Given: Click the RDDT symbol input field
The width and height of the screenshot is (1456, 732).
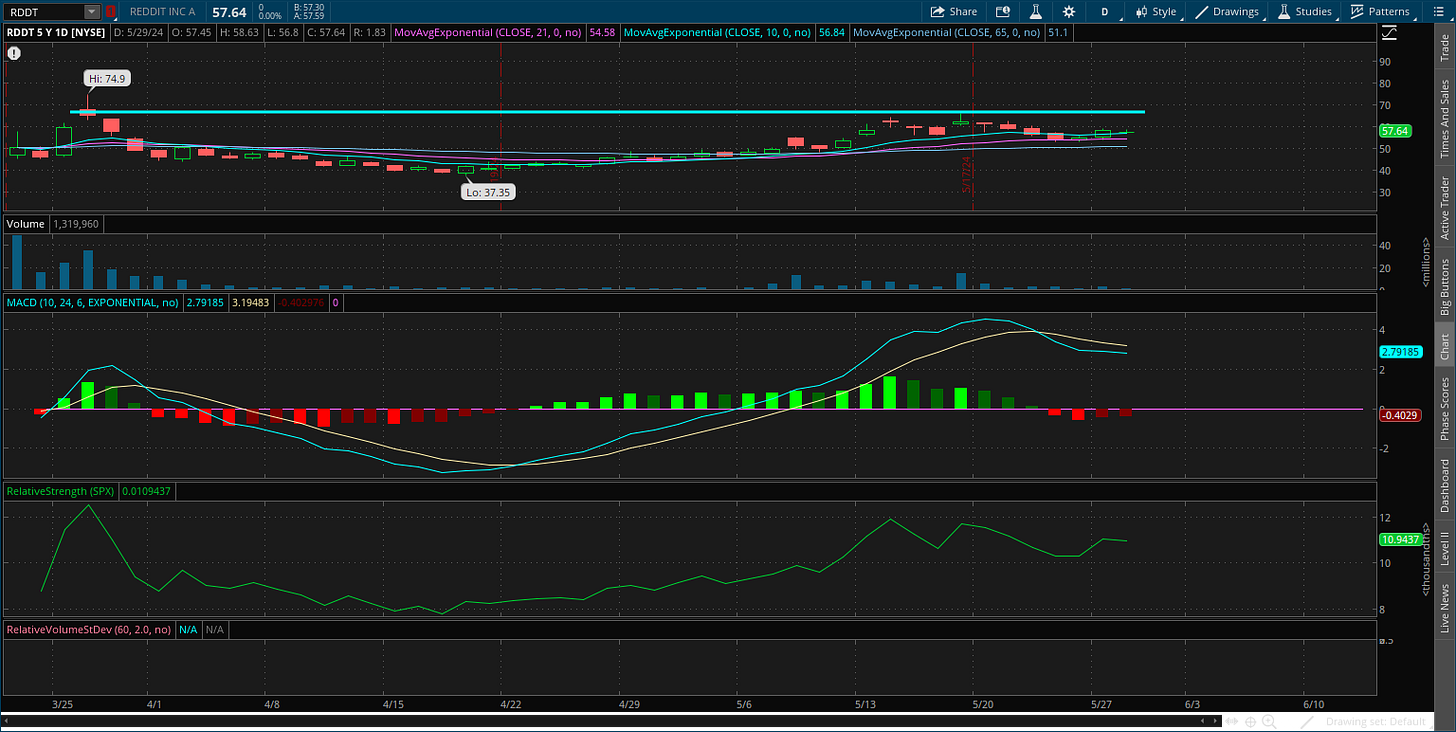Looking at the screenshot, I should [x=44, y=12].
